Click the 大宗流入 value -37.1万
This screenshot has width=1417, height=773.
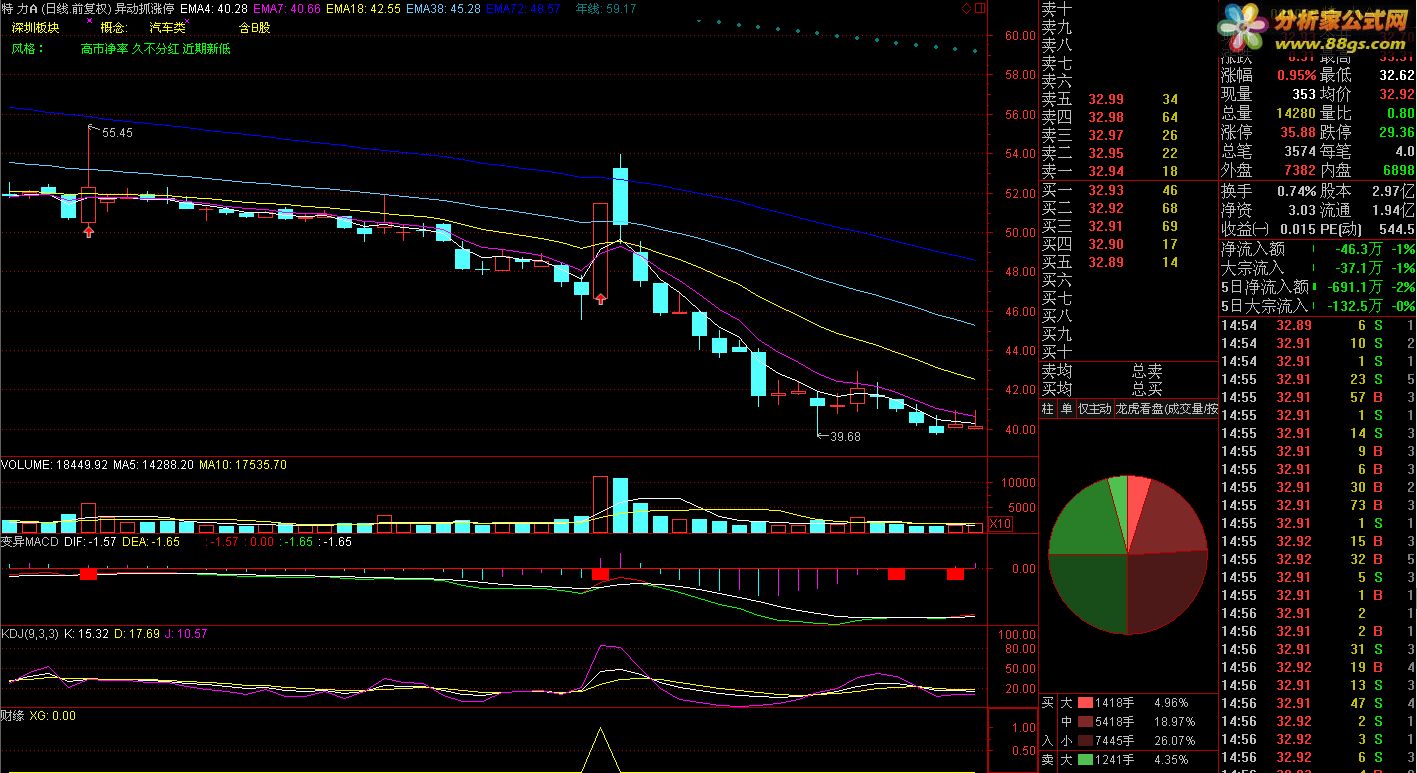(x=1359, y=268)
